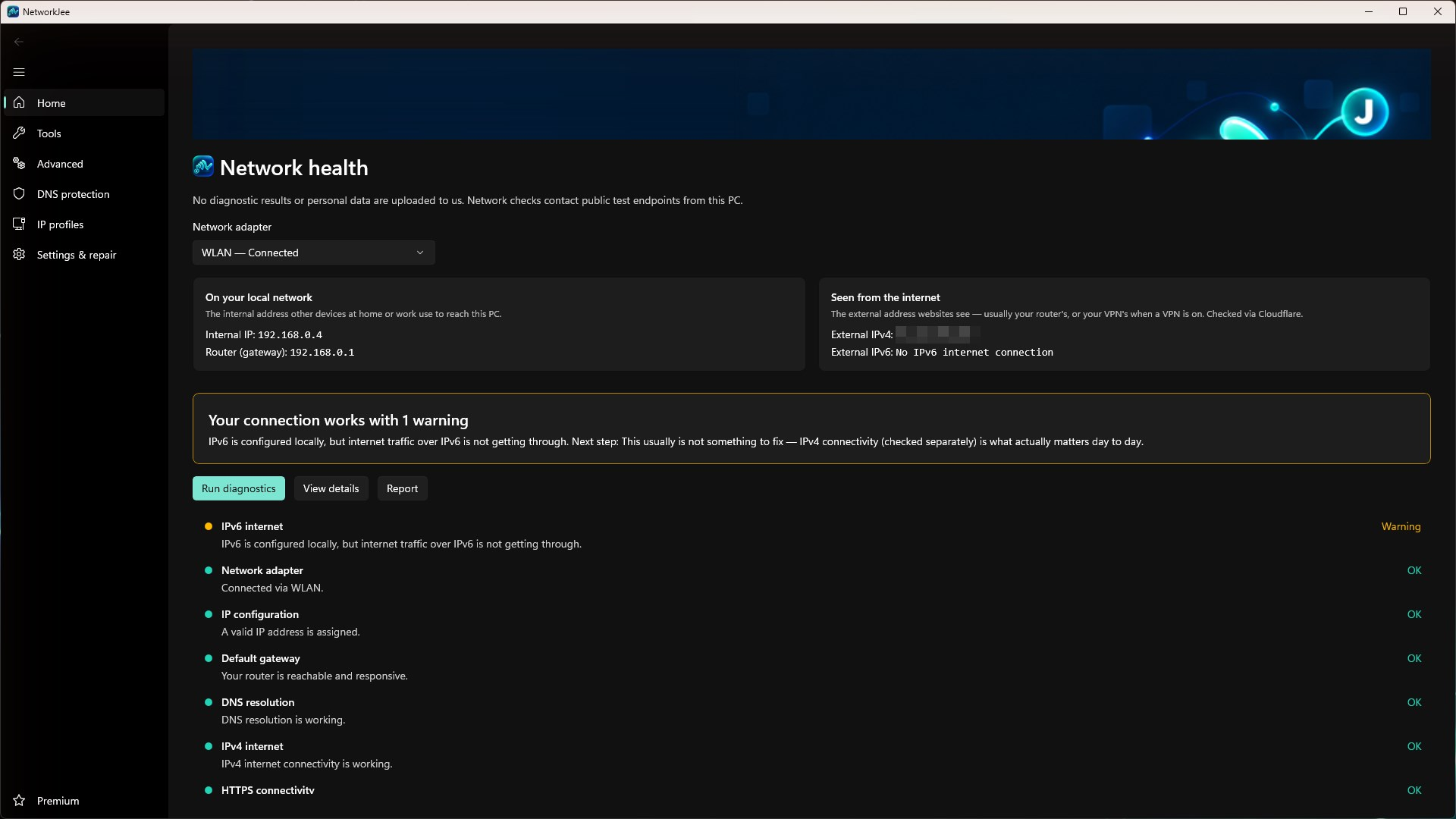Click the Advanced gears icon
Viewport: 1456px width, 819px height.
click(x=20, y=163)
